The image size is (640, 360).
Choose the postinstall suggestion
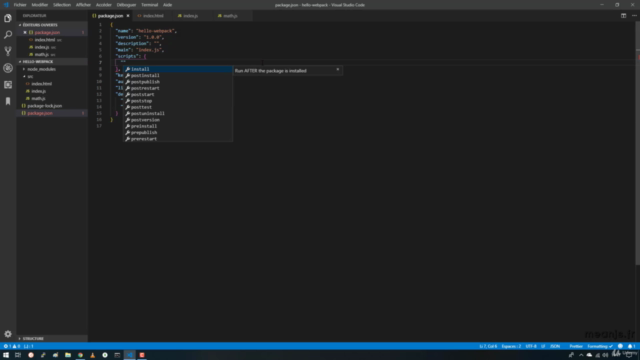click(178, 76)
